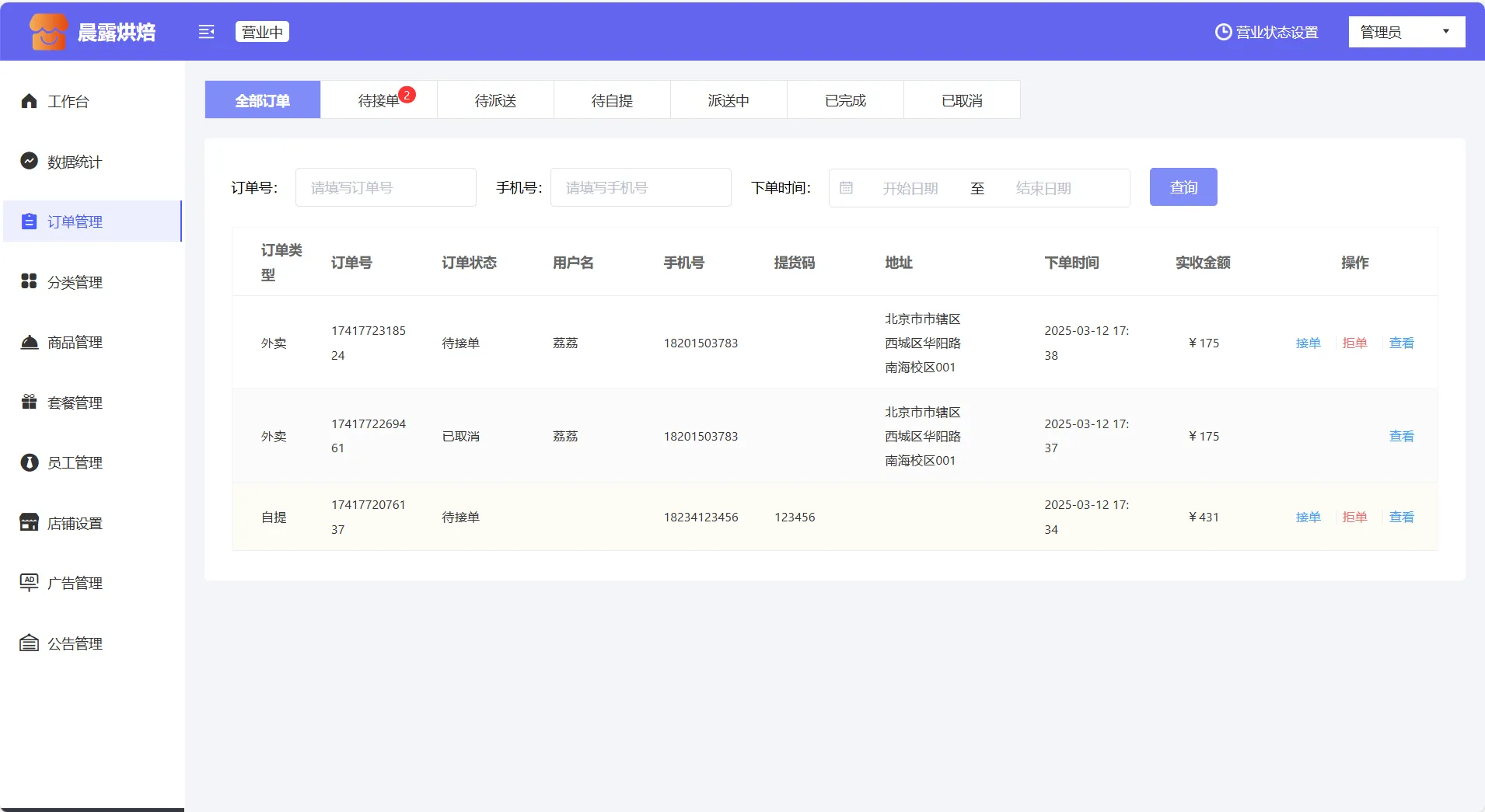1485x812 pixels.
Task: Open the 数据统计 chart icon
Action: pos(29,161)
